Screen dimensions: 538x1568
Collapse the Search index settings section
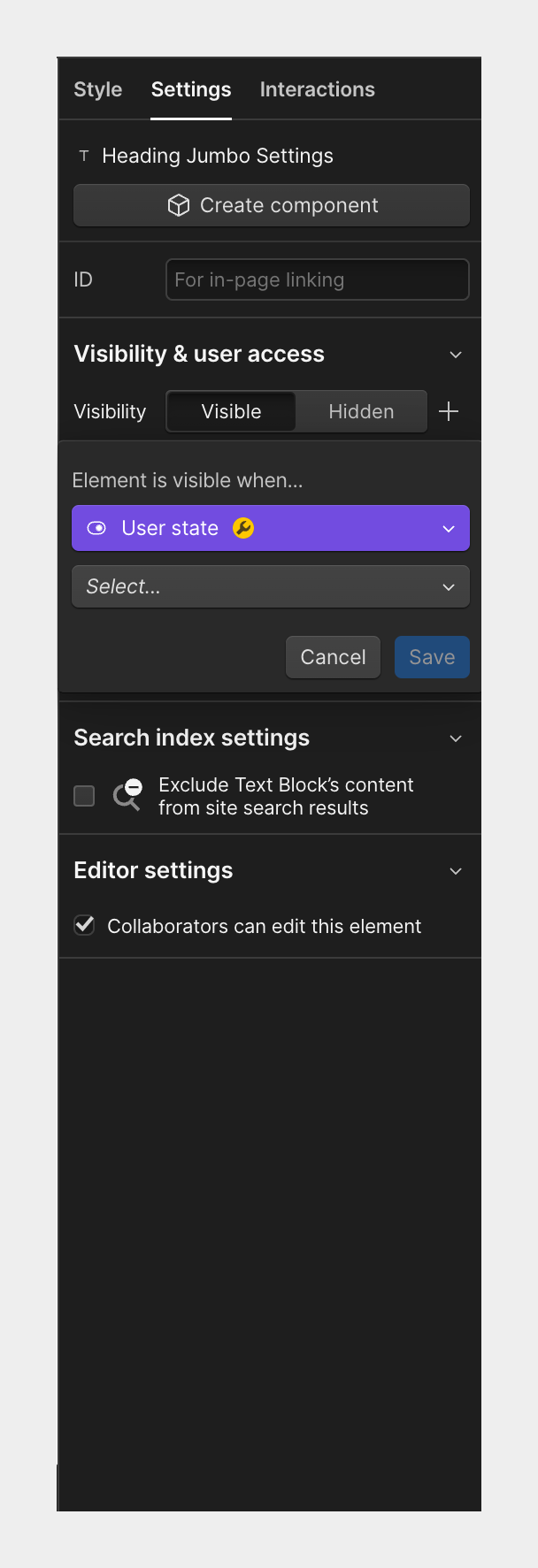(x=455, y=738)
